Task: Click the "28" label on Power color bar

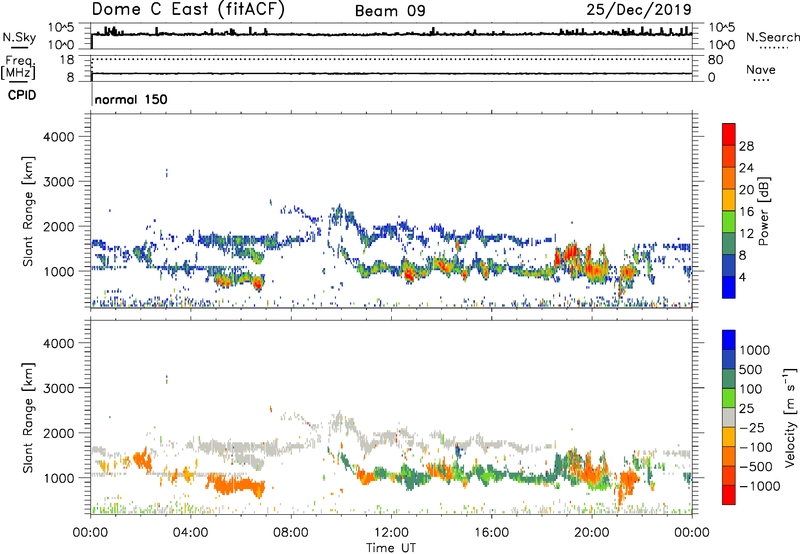Action: [x=746, y=146]
